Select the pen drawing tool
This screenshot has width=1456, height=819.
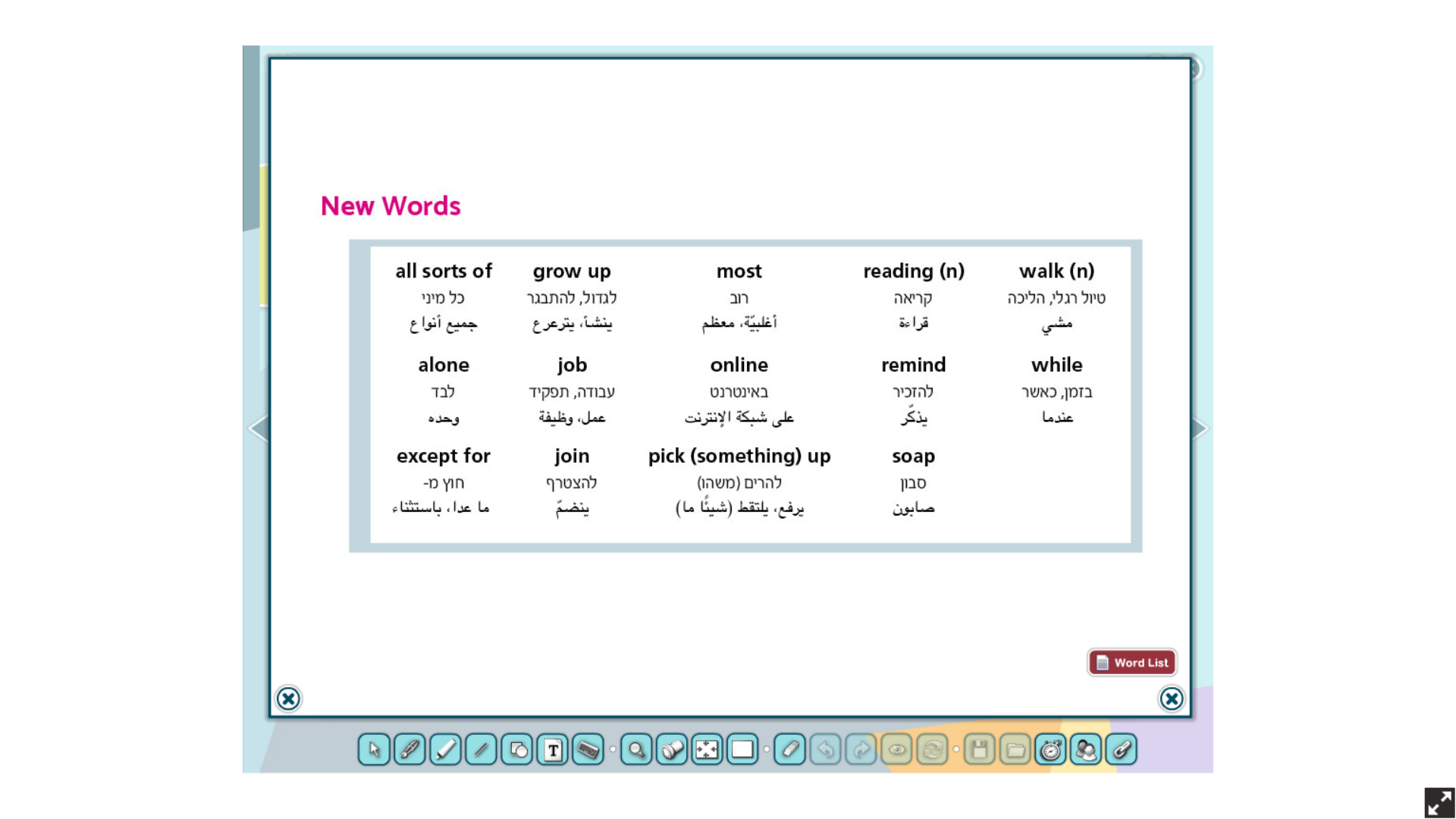coord(409,750)
